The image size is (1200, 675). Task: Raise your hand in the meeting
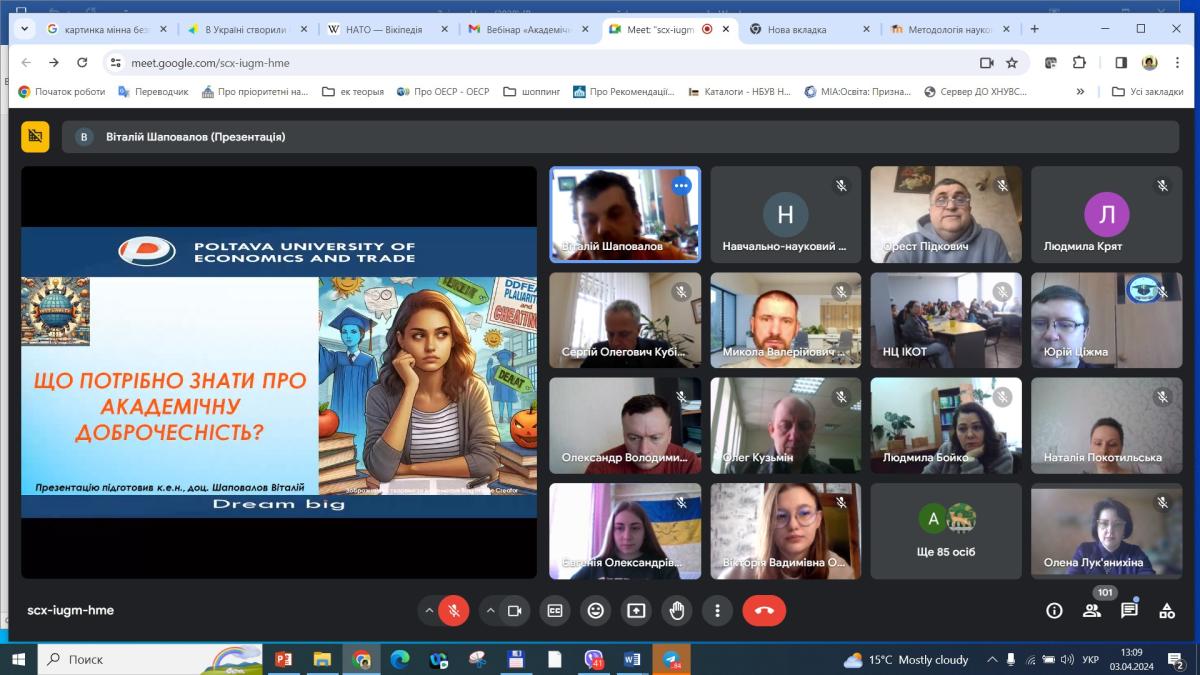click(677, 611)
